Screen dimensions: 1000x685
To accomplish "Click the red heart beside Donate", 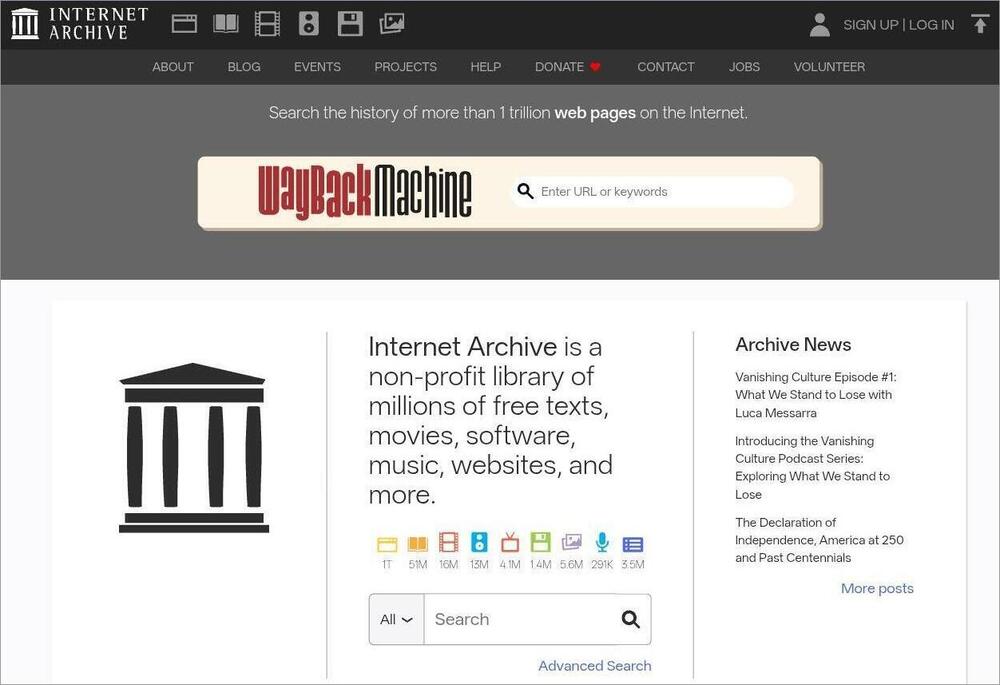I will click(x=595, y=66).
